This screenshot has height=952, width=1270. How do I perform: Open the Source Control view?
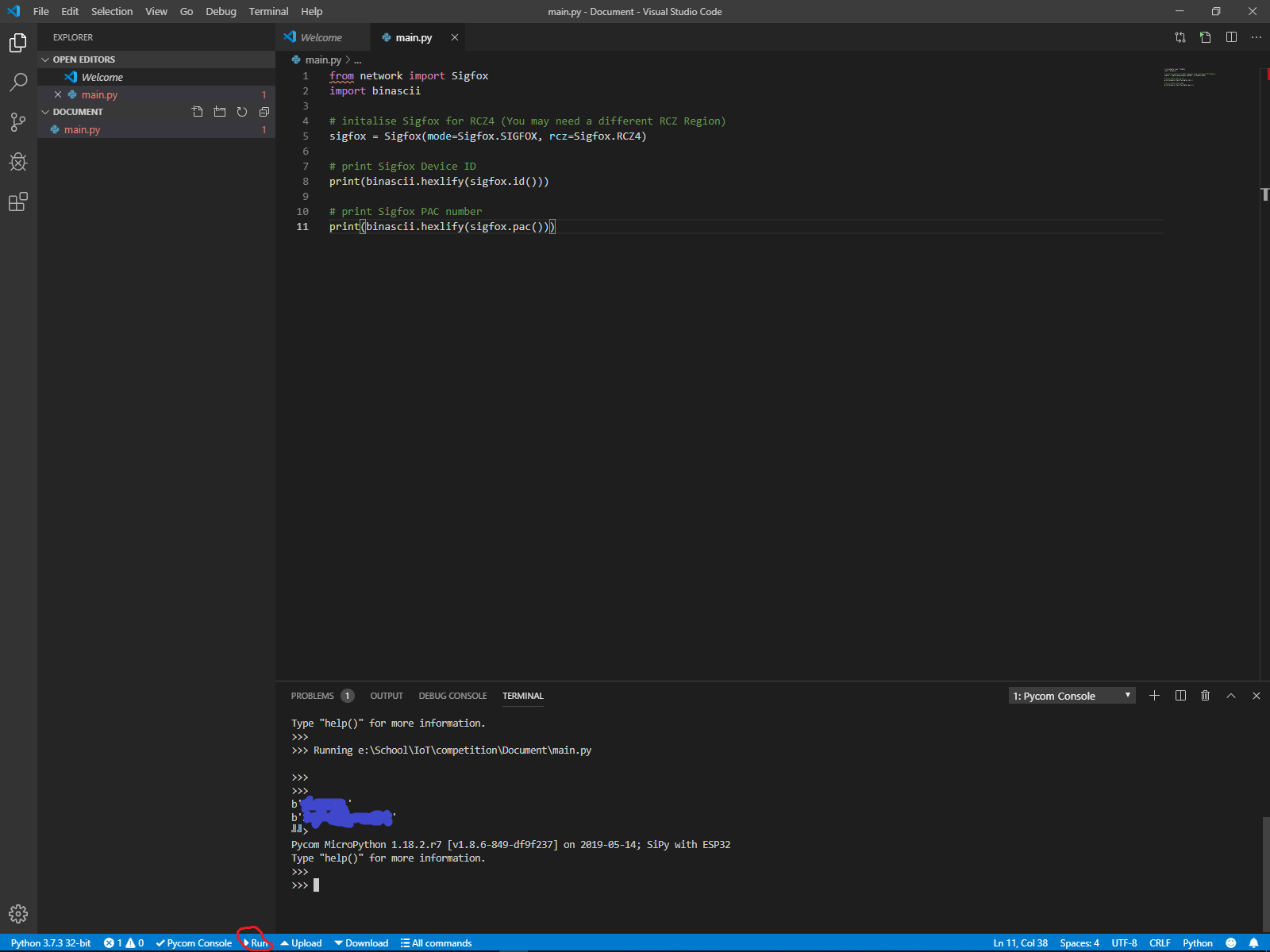18,122
